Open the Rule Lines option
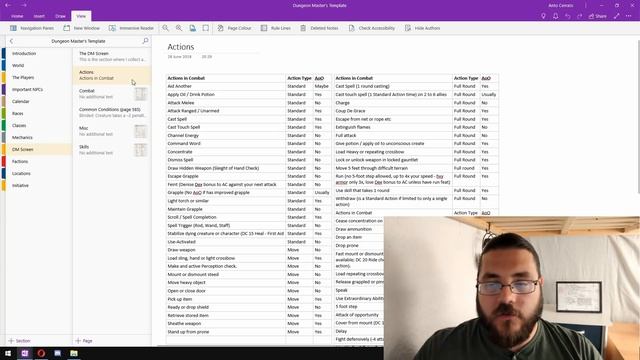The width and height of the screenshot is (640, 360). click(x=276, y=28)
